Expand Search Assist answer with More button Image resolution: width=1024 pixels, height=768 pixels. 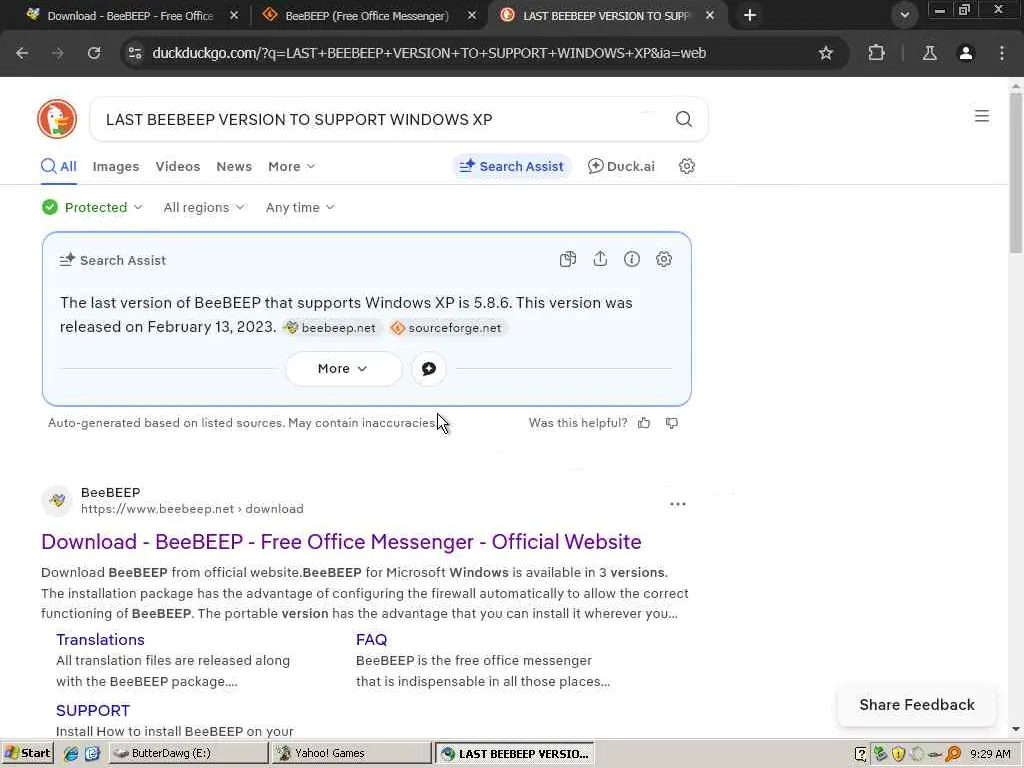[344, 369]
